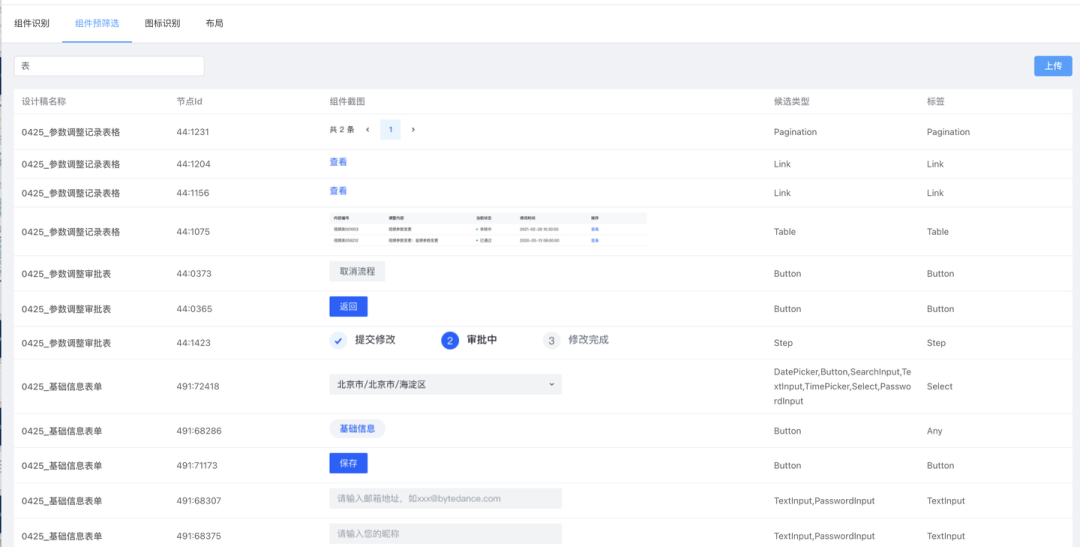The height and width of the screenshot is (547, 1080).
Task: Click the blue 保存 button
Action: [x=348, y=463]
